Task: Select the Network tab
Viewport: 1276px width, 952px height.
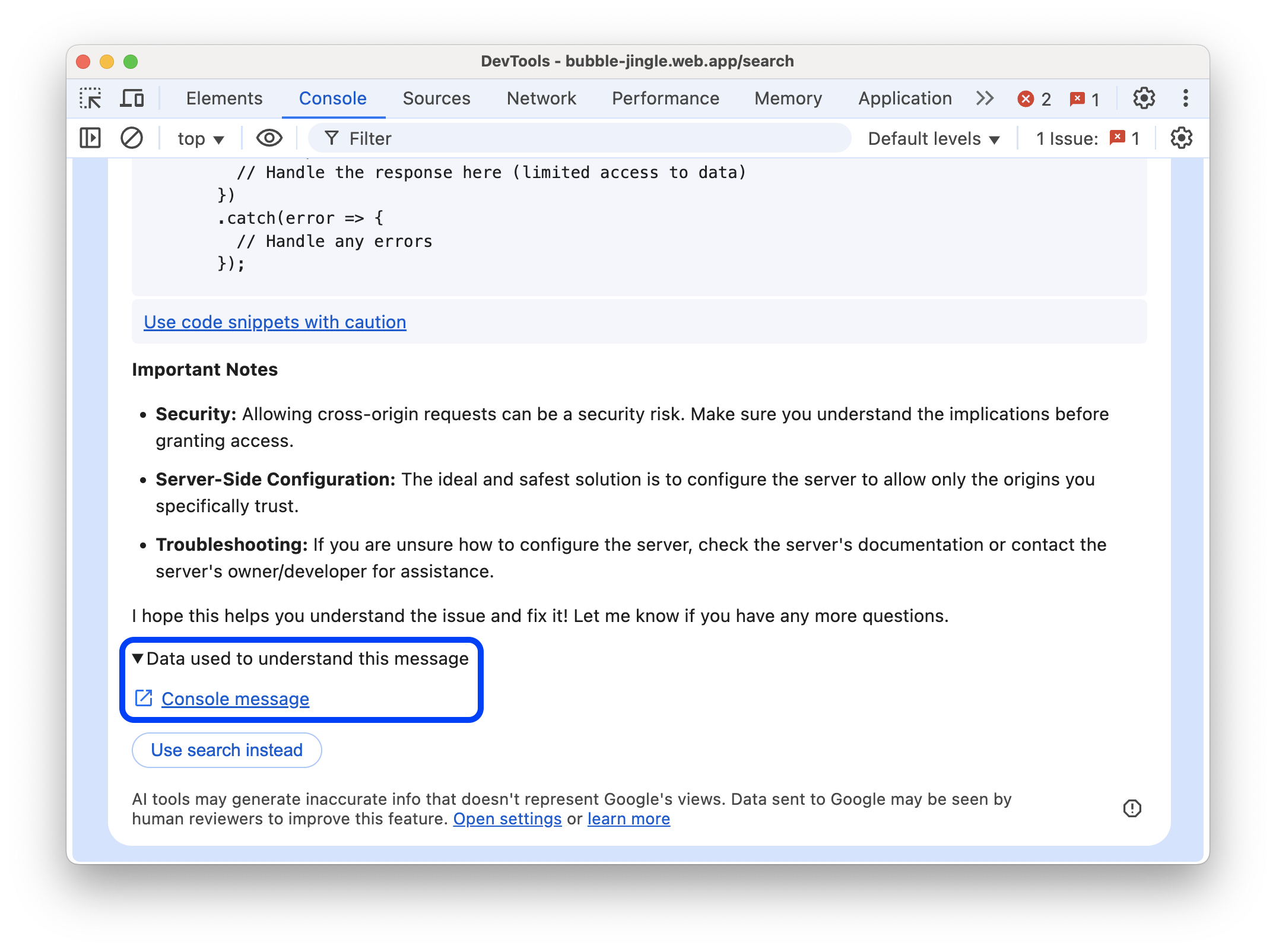Action: 541,97
